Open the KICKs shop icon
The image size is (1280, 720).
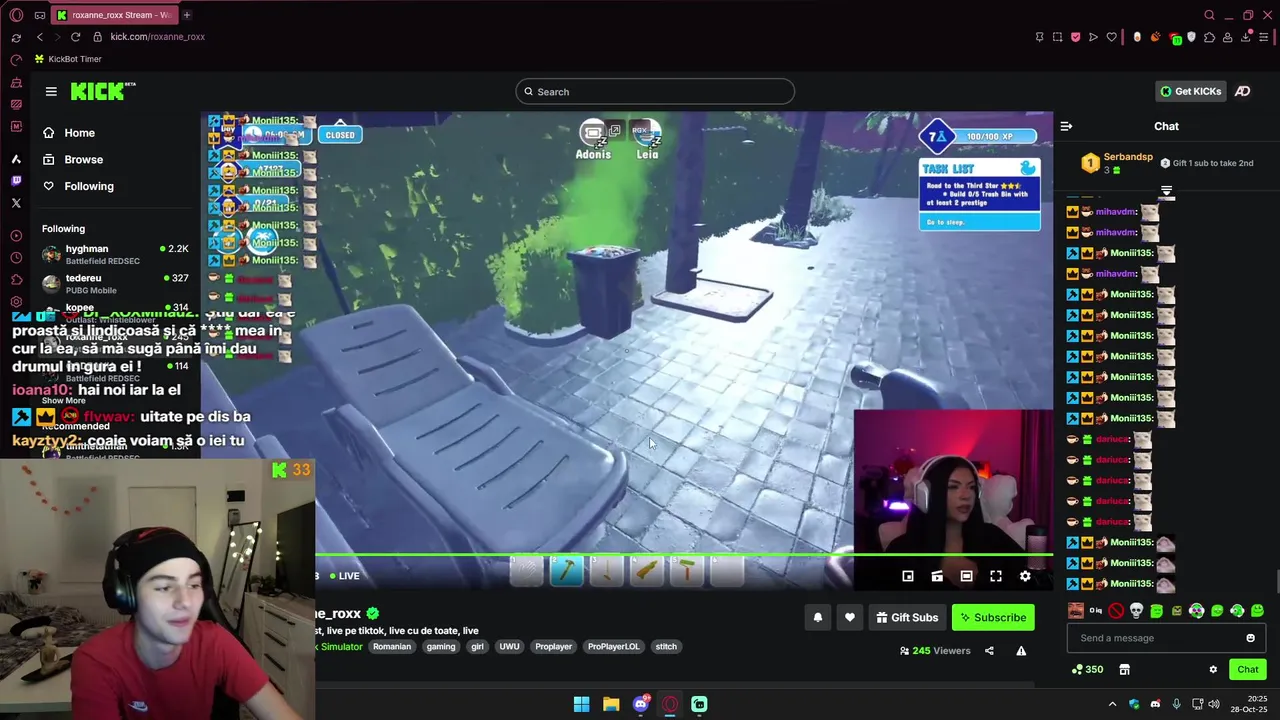pos(1124,670)
